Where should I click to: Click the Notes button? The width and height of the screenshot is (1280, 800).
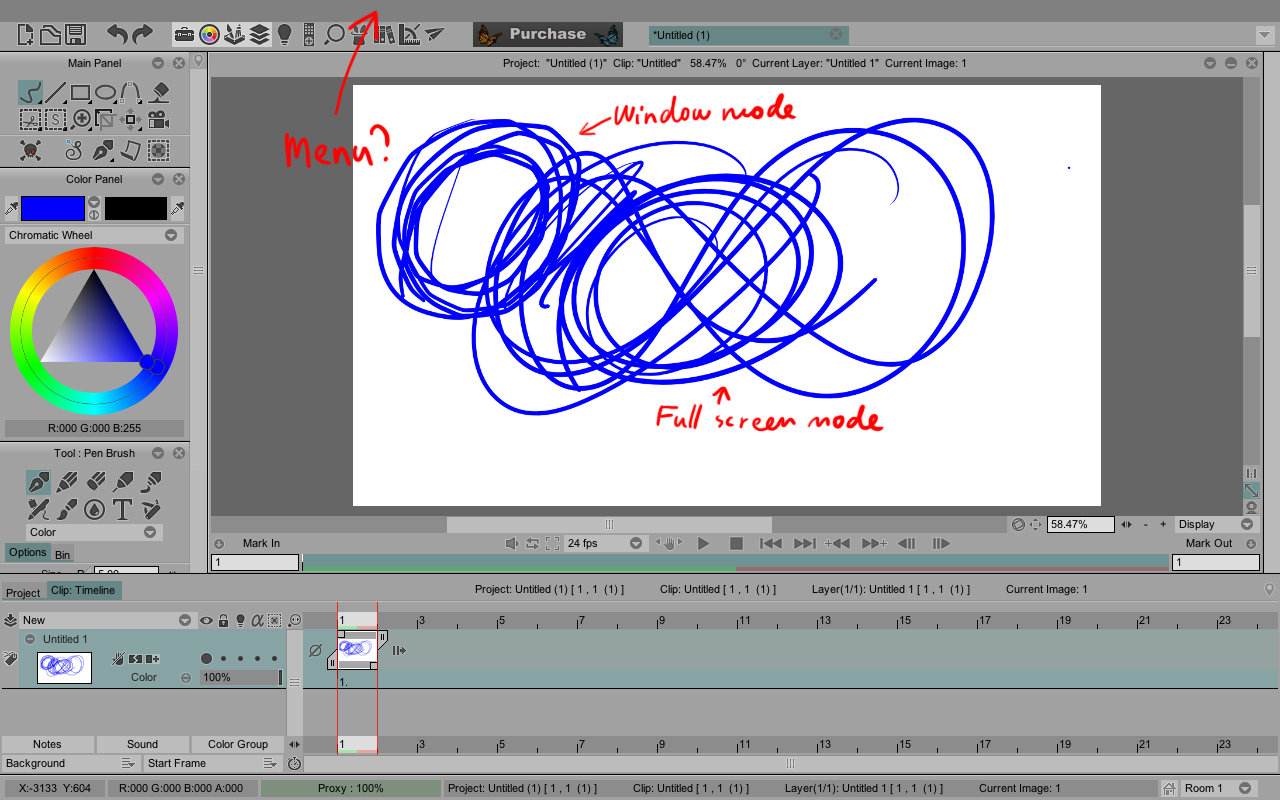(47, 744)
